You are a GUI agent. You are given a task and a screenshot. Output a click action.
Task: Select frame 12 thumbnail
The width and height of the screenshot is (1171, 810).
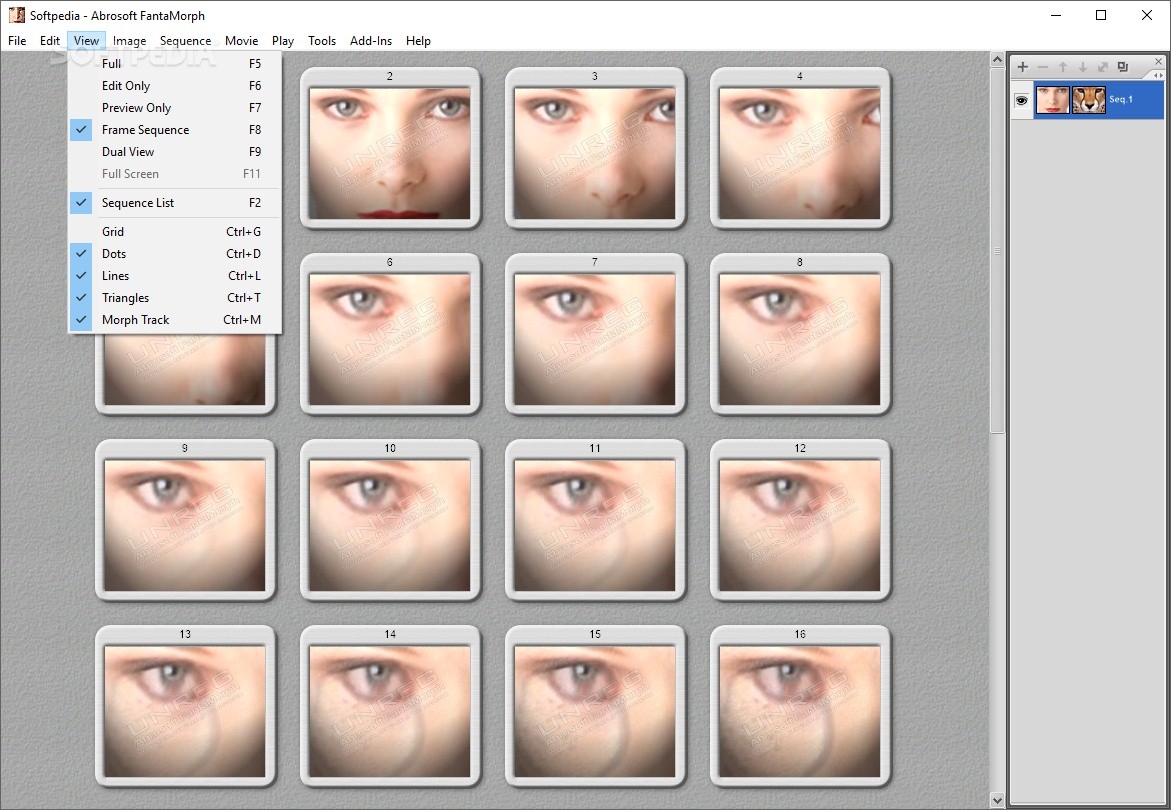coord(800,520)
